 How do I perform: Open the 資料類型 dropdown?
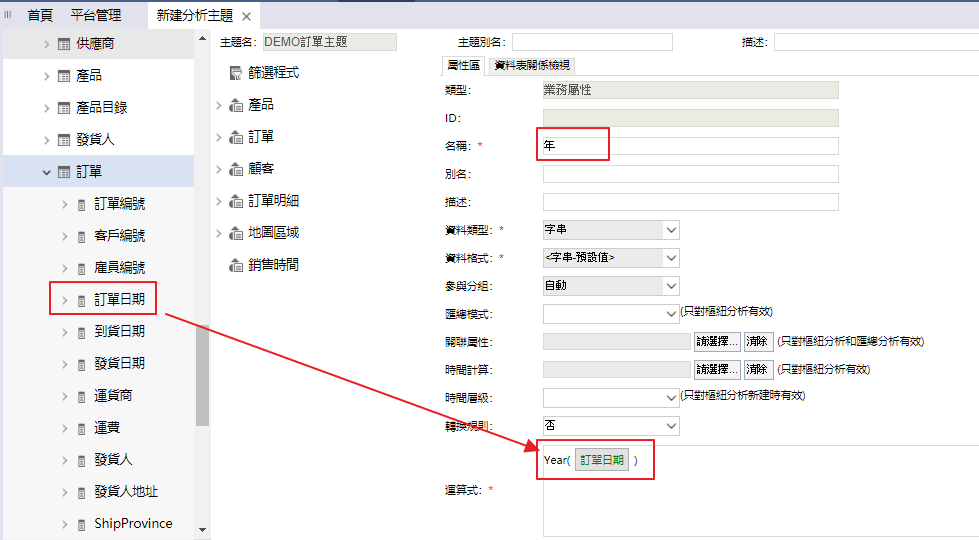(x=670, y=230)
